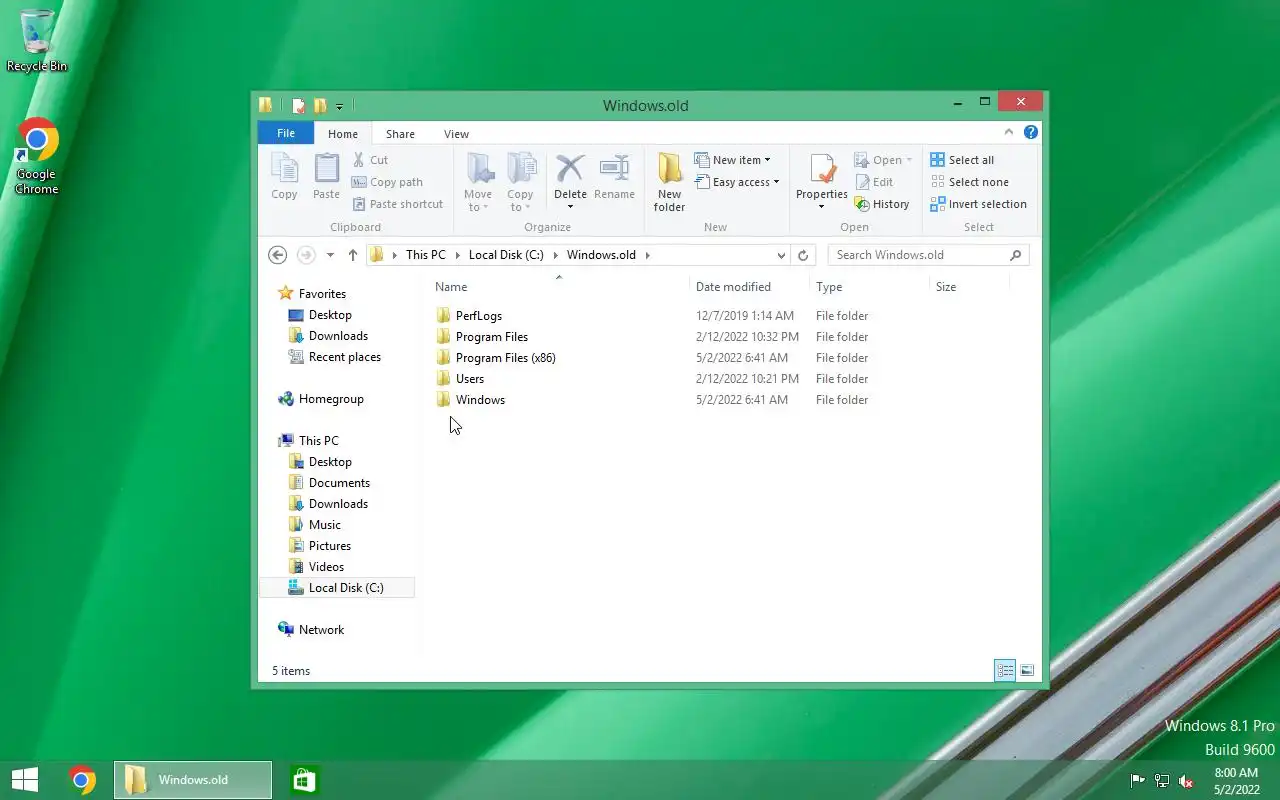Image resolution: width=1280 pixels, height=800 pixels.
Task: Click the red X Delete icon
Action: pos(570,168)
